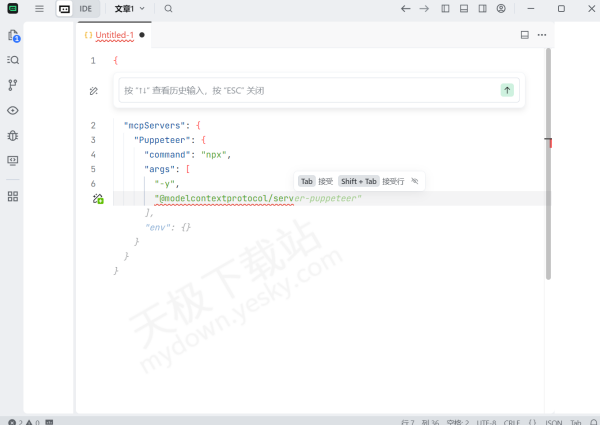This screenshot has width=600, height=425.
Task: Open the Source Control branch icon
Action: tap(13, 85)
